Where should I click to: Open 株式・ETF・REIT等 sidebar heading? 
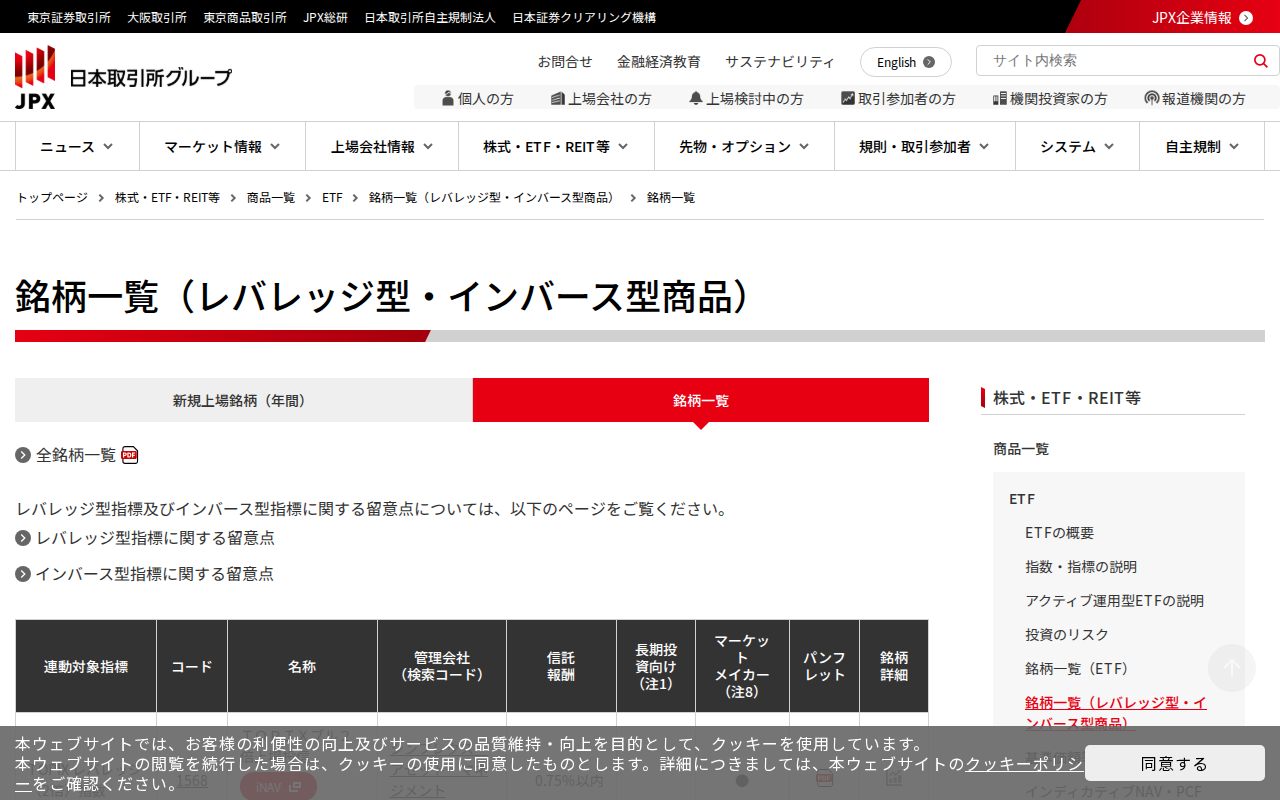pyautogui.click(x=1067, y=398)
